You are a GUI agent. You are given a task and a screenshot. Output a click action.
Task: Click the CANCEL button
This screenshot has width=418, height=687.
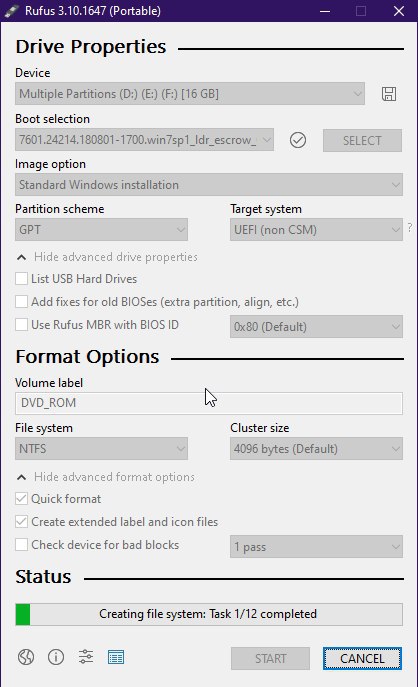click(x=362, y=659)
